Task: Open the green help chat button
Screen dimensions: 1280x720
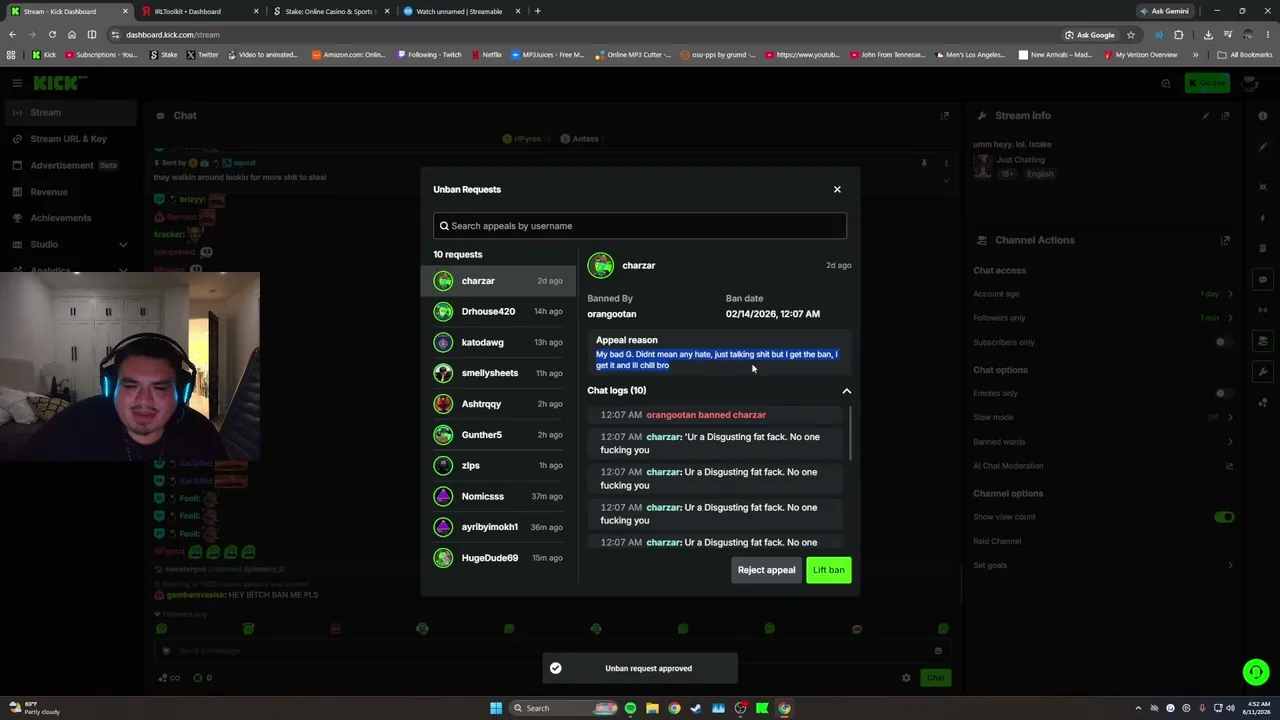Action: click(1256, 672)
